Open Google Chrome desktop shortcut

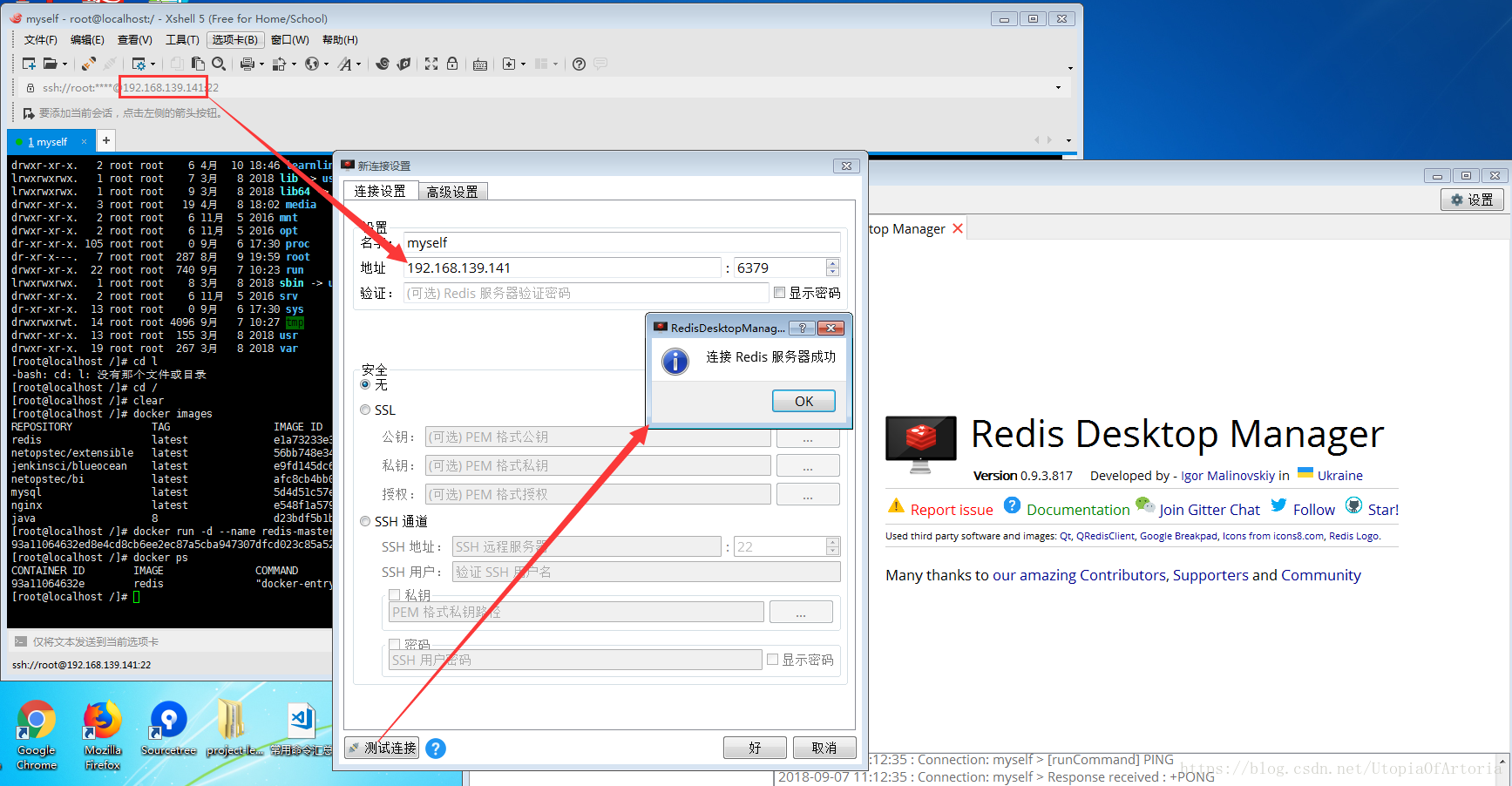coord(37,735)
